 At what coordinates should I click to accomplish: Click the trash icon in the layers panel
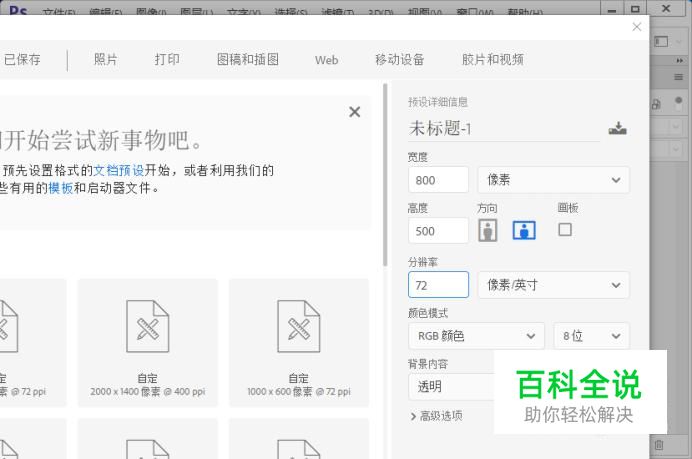click(658, 445)
